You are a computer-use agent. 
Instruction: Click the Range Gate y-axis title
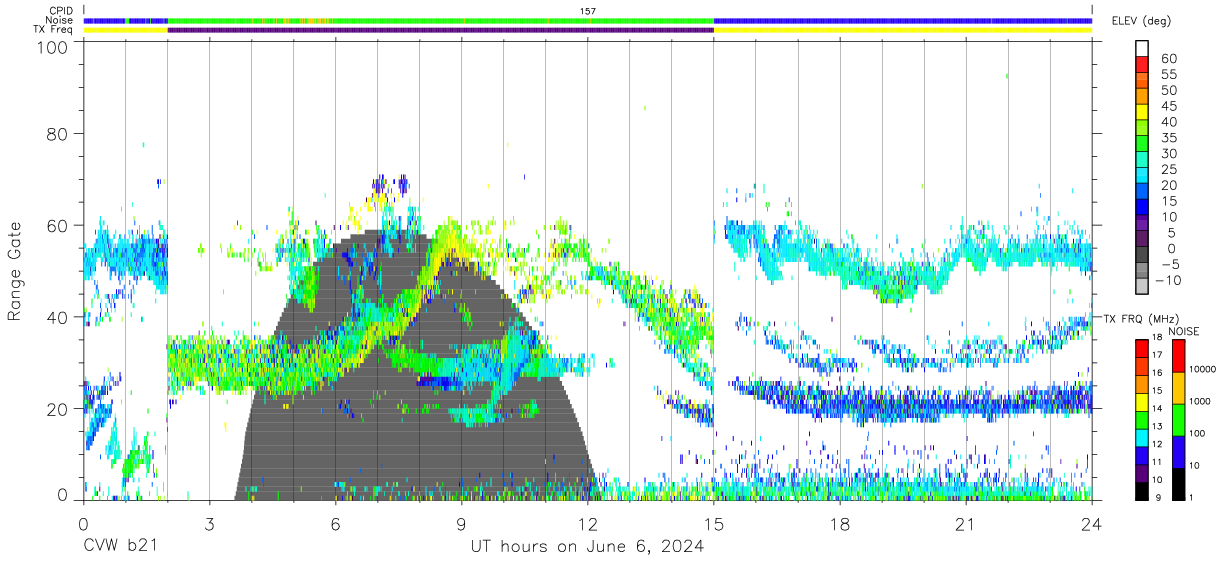click(x=15, y=272)
